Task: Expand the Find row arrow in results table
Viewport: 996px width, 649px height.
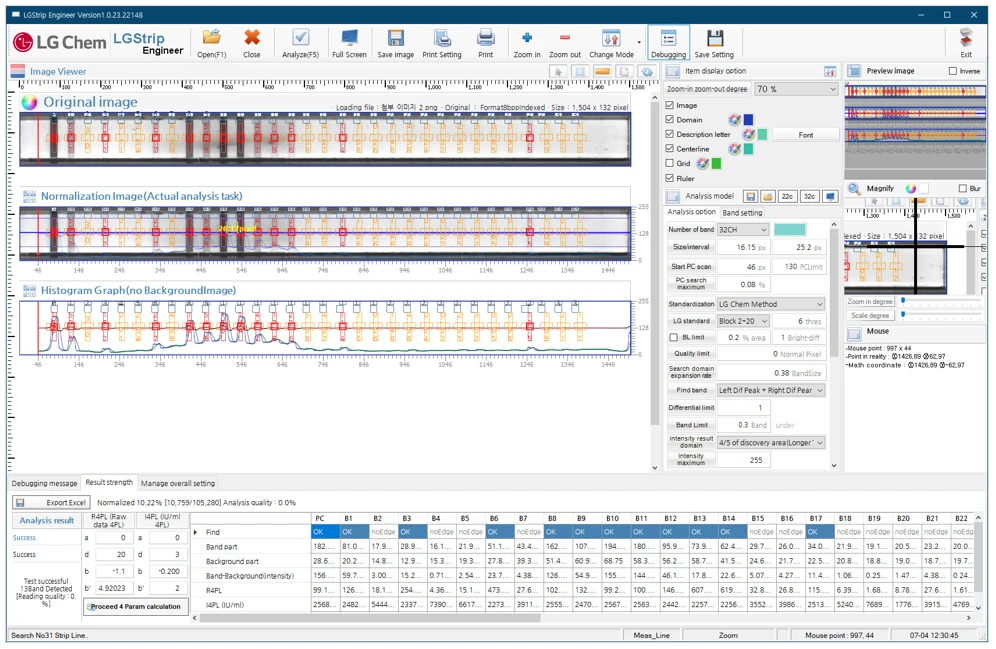Action: [x=195, y=532]
